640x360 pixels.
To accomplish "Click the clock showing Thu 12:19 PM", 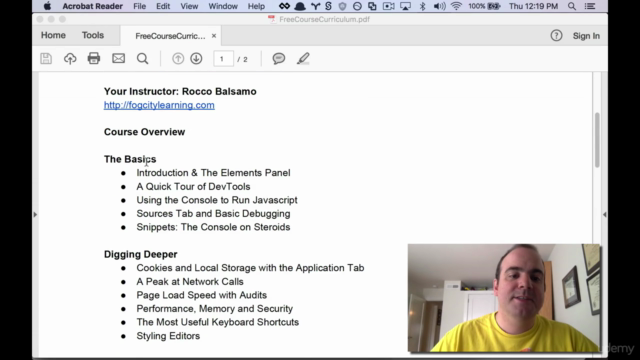I will pyautogui.click(x=533, y=6).
